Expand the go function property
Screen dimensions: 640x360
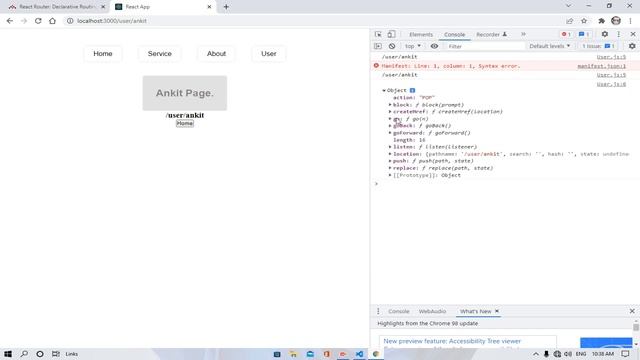(x=390, y=119)
